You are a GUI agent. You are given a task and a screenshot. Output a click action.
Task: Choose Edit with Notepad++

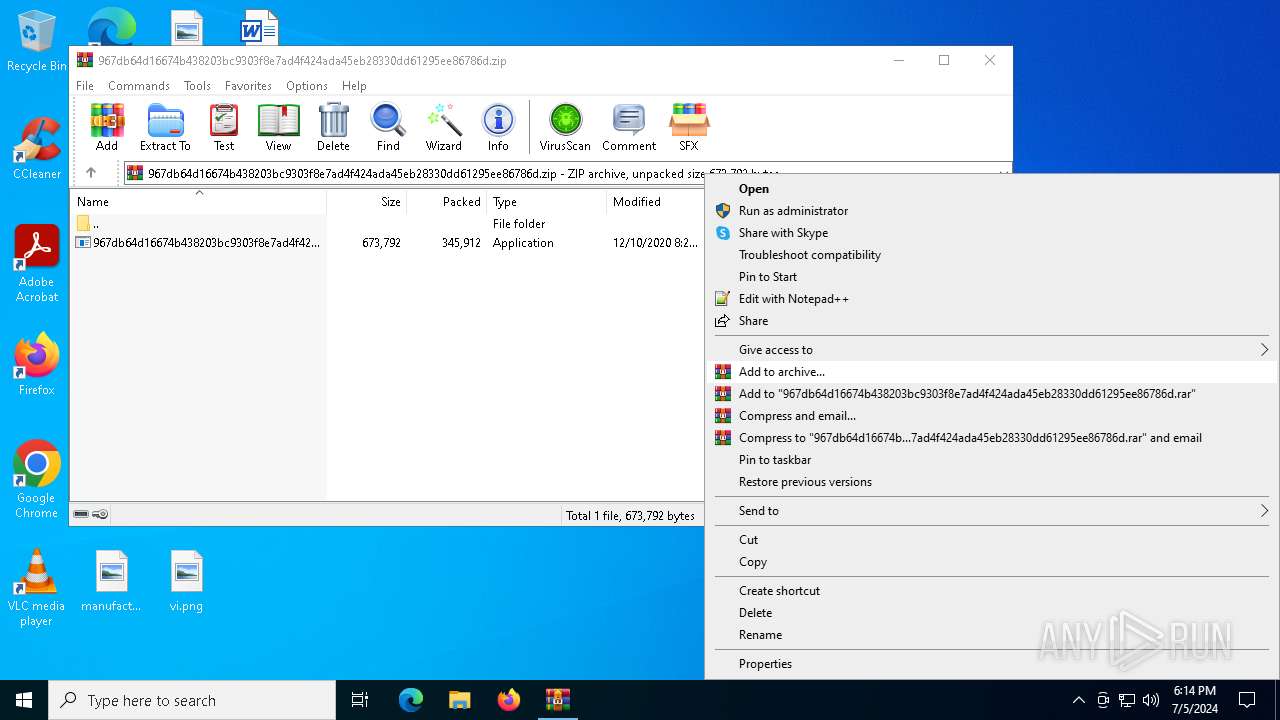pyautogui.click(x=992, y=298)
